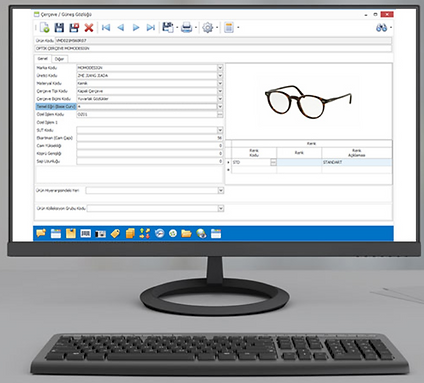Click the Renk Açıklaması column header
This screenshot has height=383, width=424.
coord(357,153)
